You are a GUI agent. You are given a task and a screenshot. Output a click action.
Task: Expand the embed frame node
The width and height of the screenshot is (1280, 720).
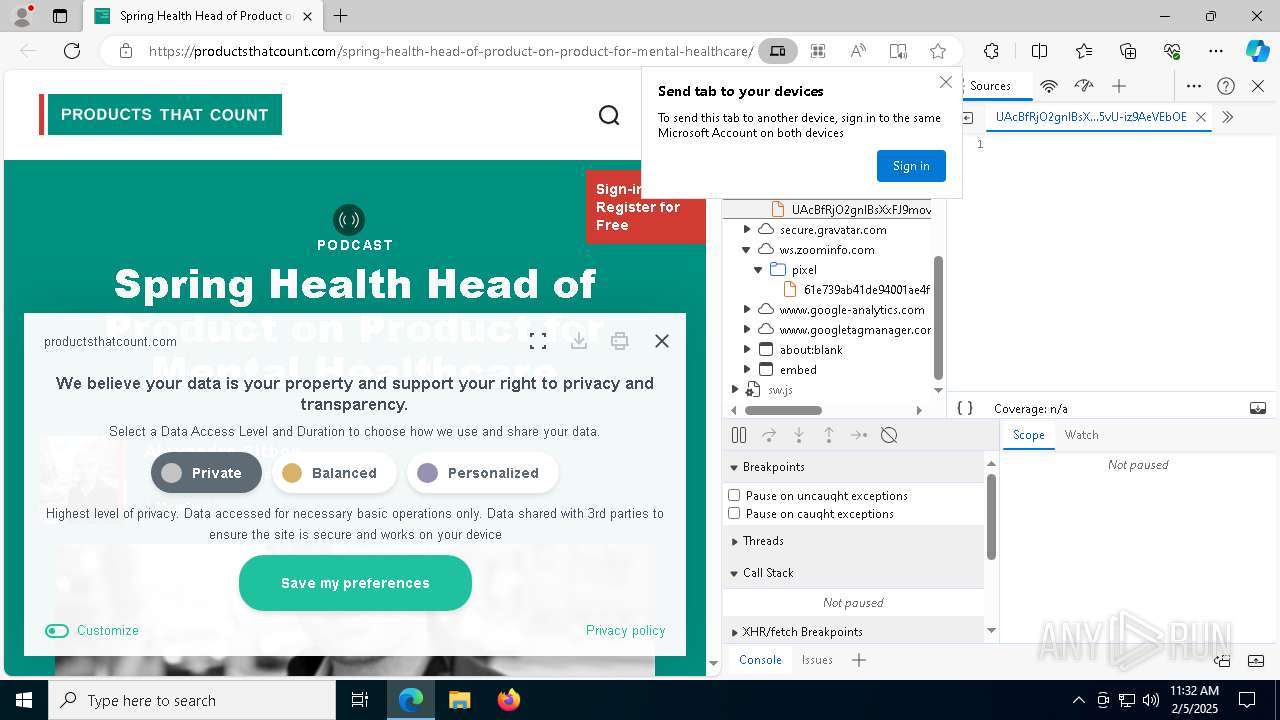[746, 369]
